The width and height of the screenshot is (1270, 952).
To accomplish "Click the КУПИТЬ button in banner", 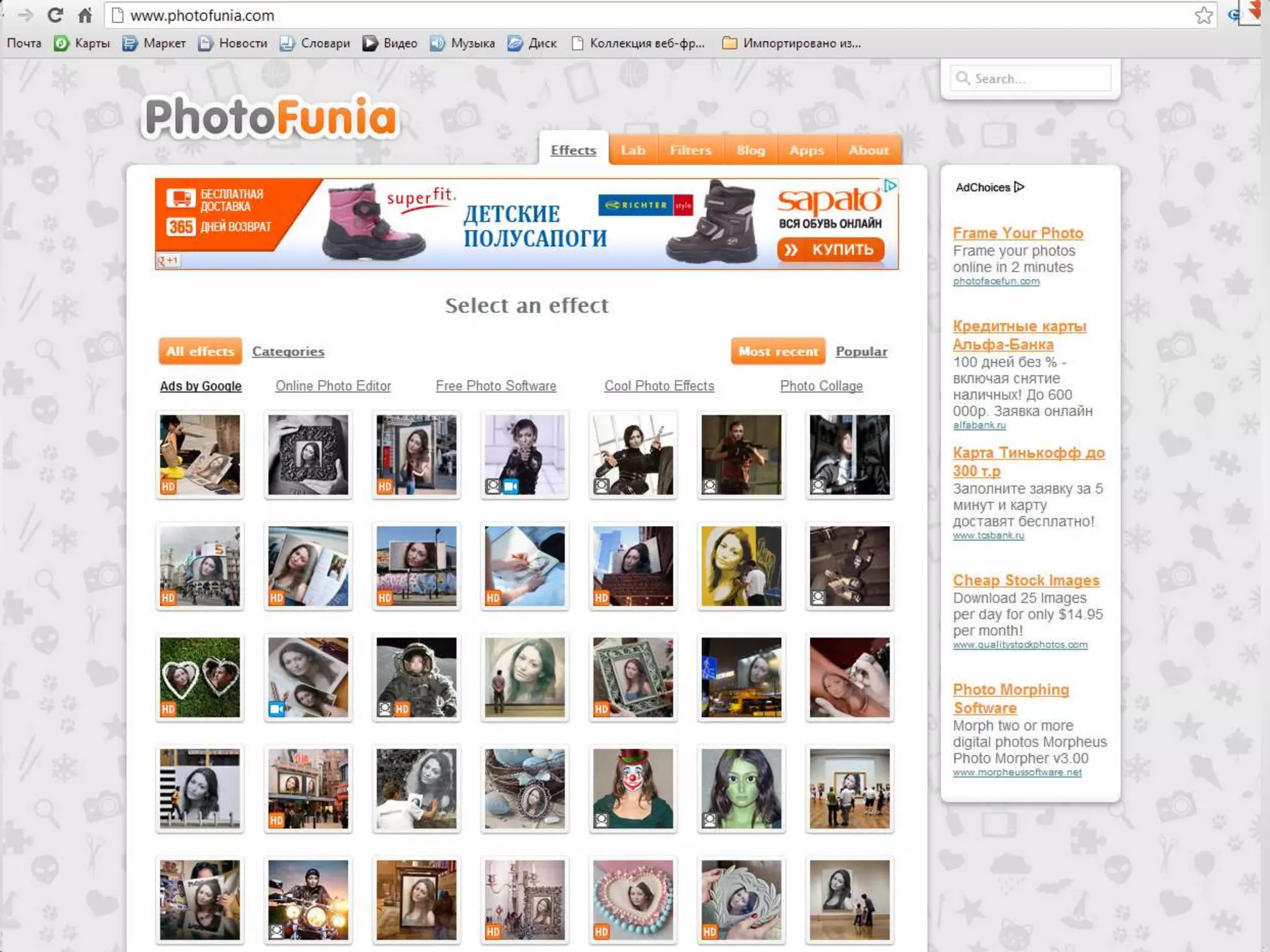I will click(x=830, y=250).
